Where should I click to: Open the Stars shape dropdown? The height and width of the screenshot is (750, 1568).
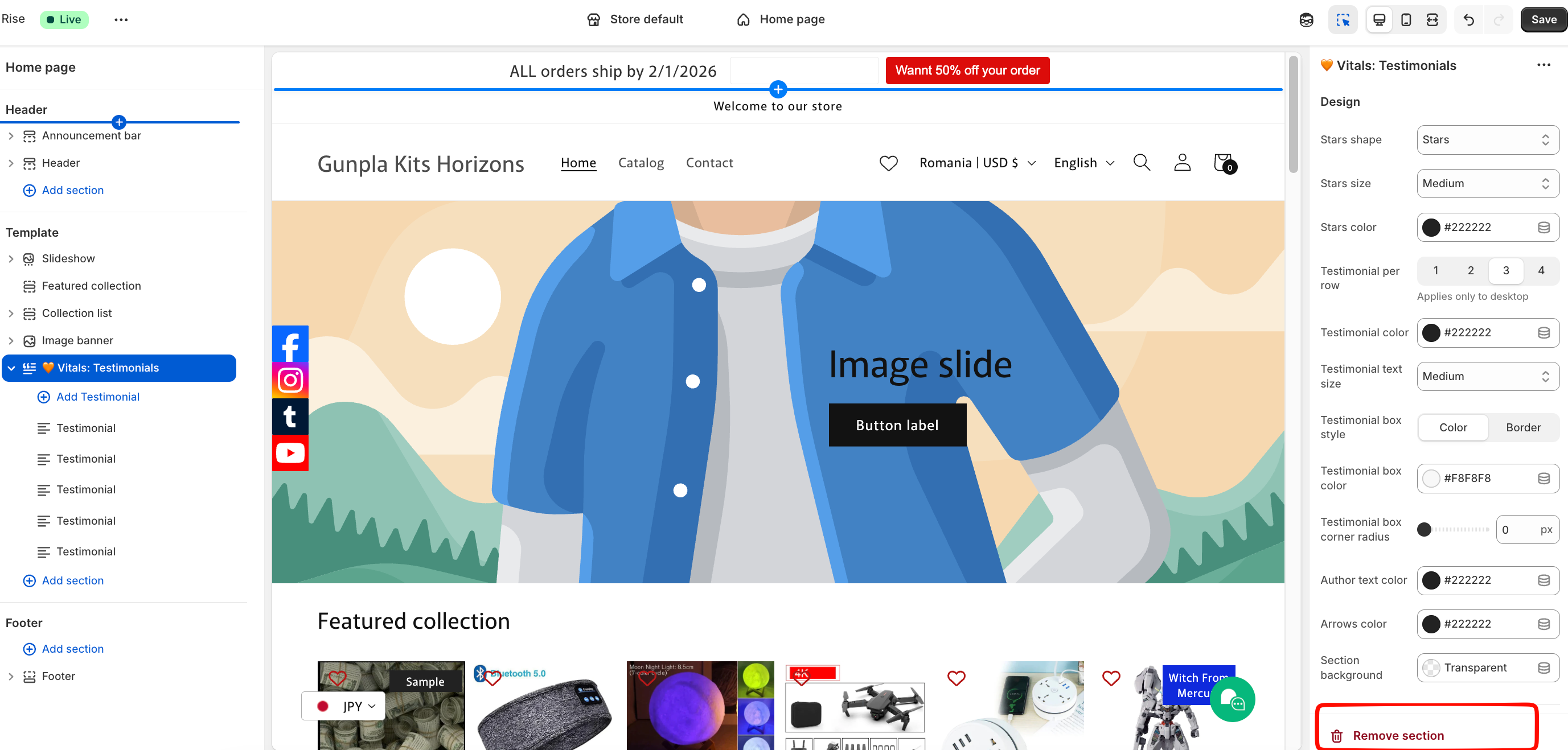coord(1487,140)
